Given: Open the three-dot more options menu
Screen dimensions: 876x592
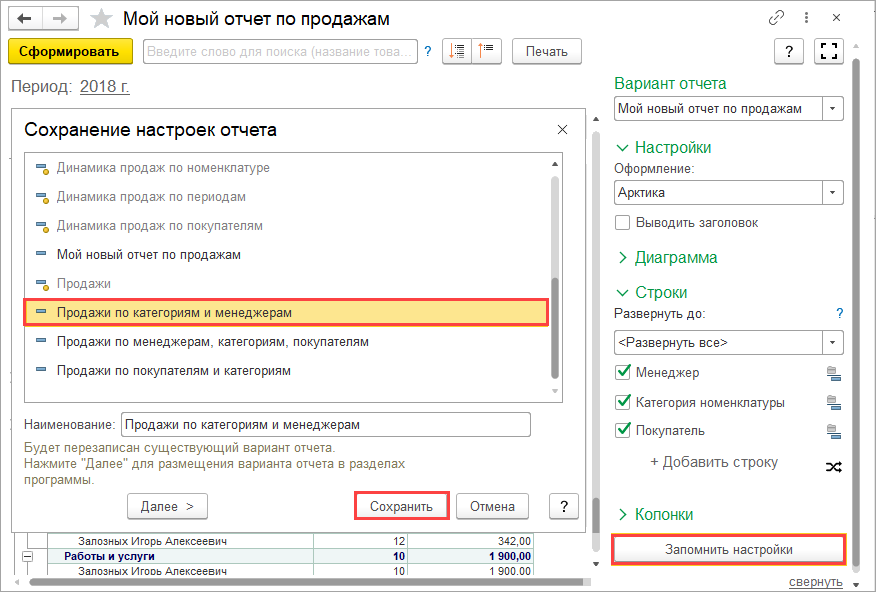Looking at the screenshot, I should (x=804, y=19).
